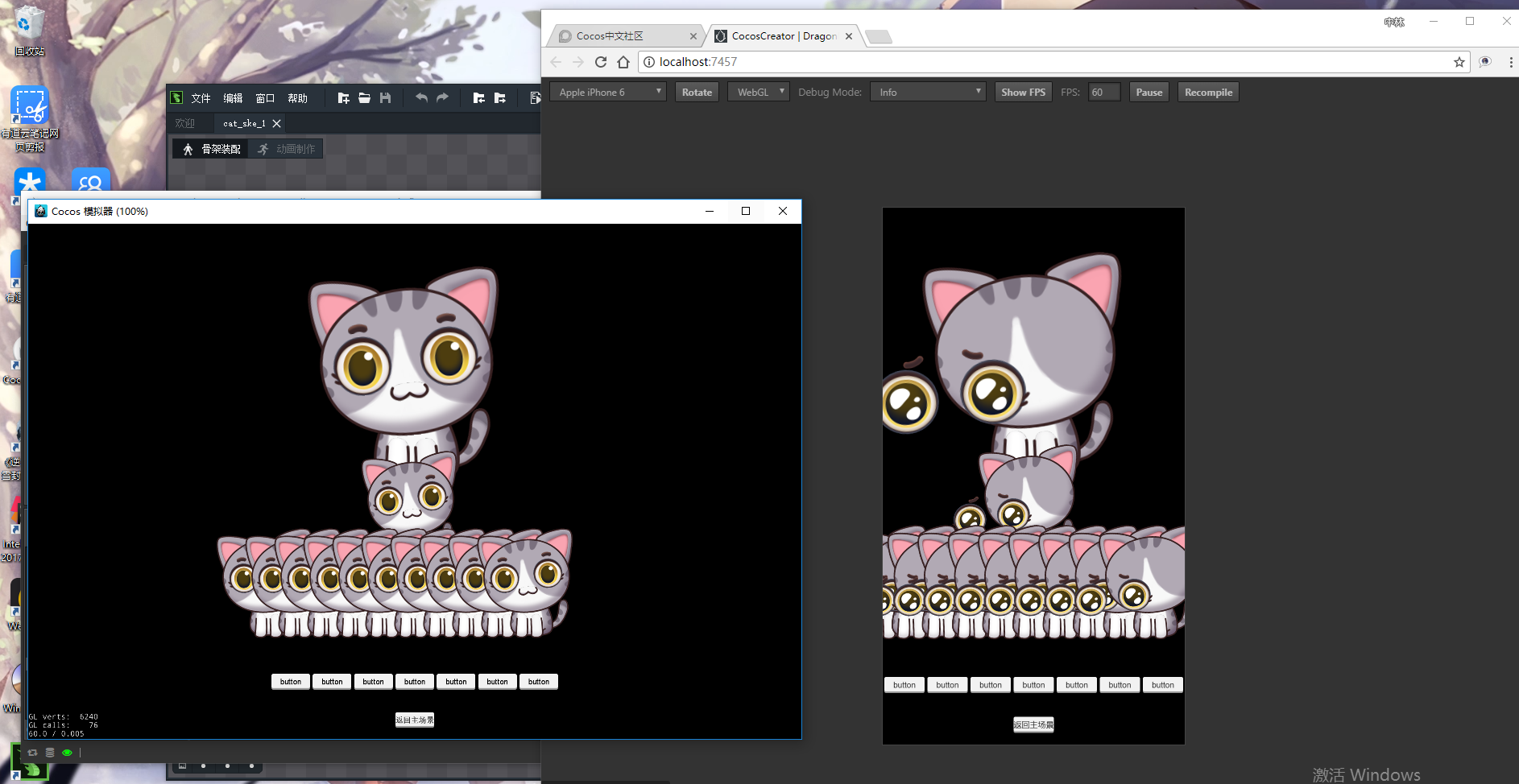Click the database stack icon below the simulator
The height and width of the screenshot is (784, 1519).
click(50, 753)
